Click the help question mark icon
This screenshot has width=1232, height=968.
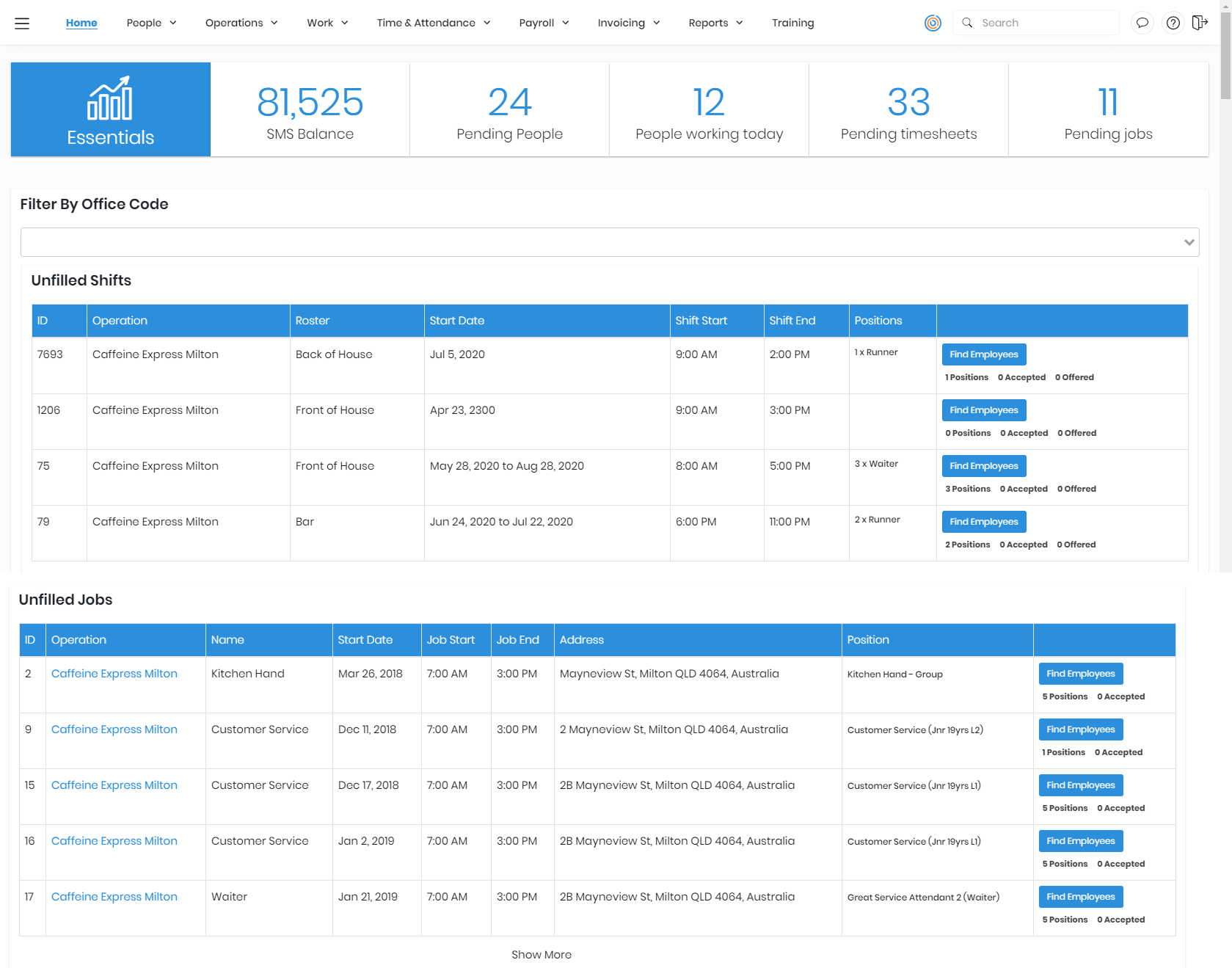[1173, 23]
